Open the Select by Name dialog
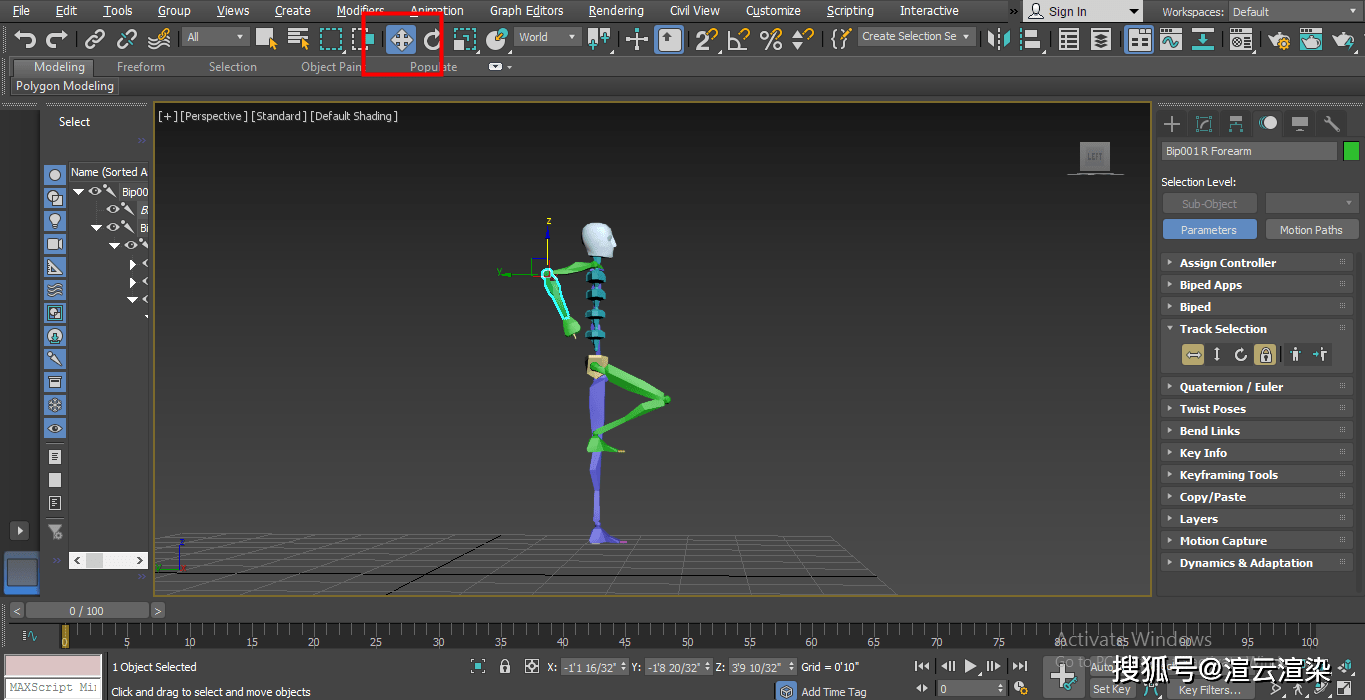This screenshot has height=700, width=1365. pos(298,37)
